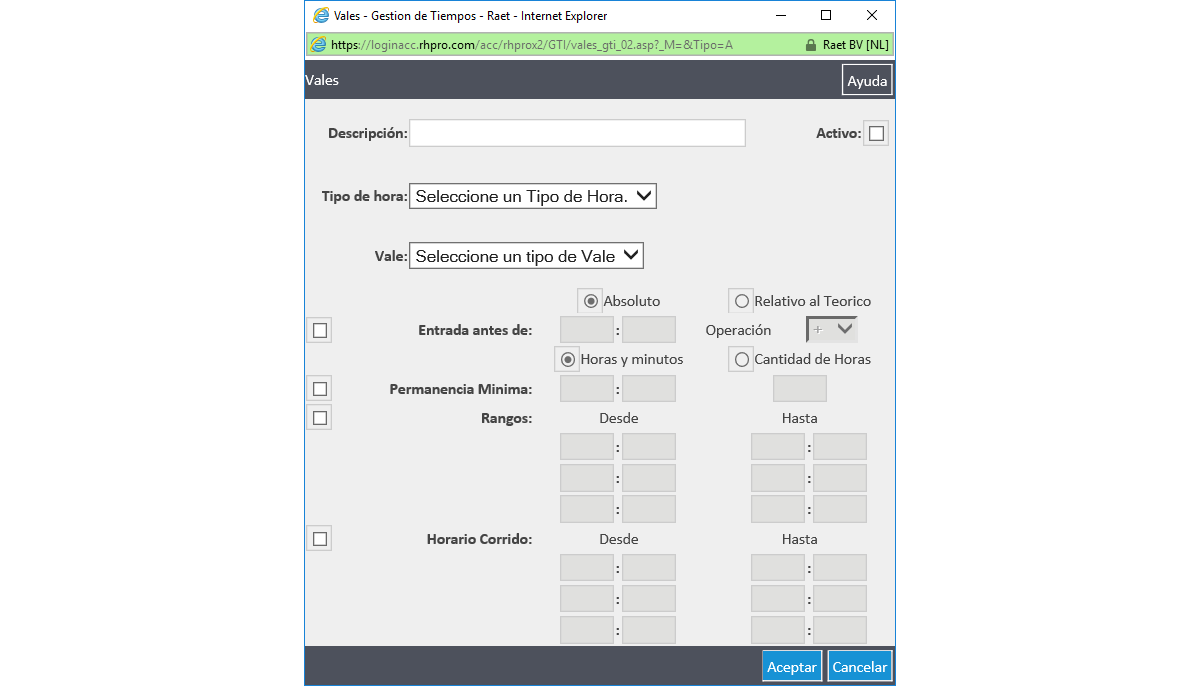Click the address bar URL text
This screenshot has height=686, width=1200.
(532, 45)
